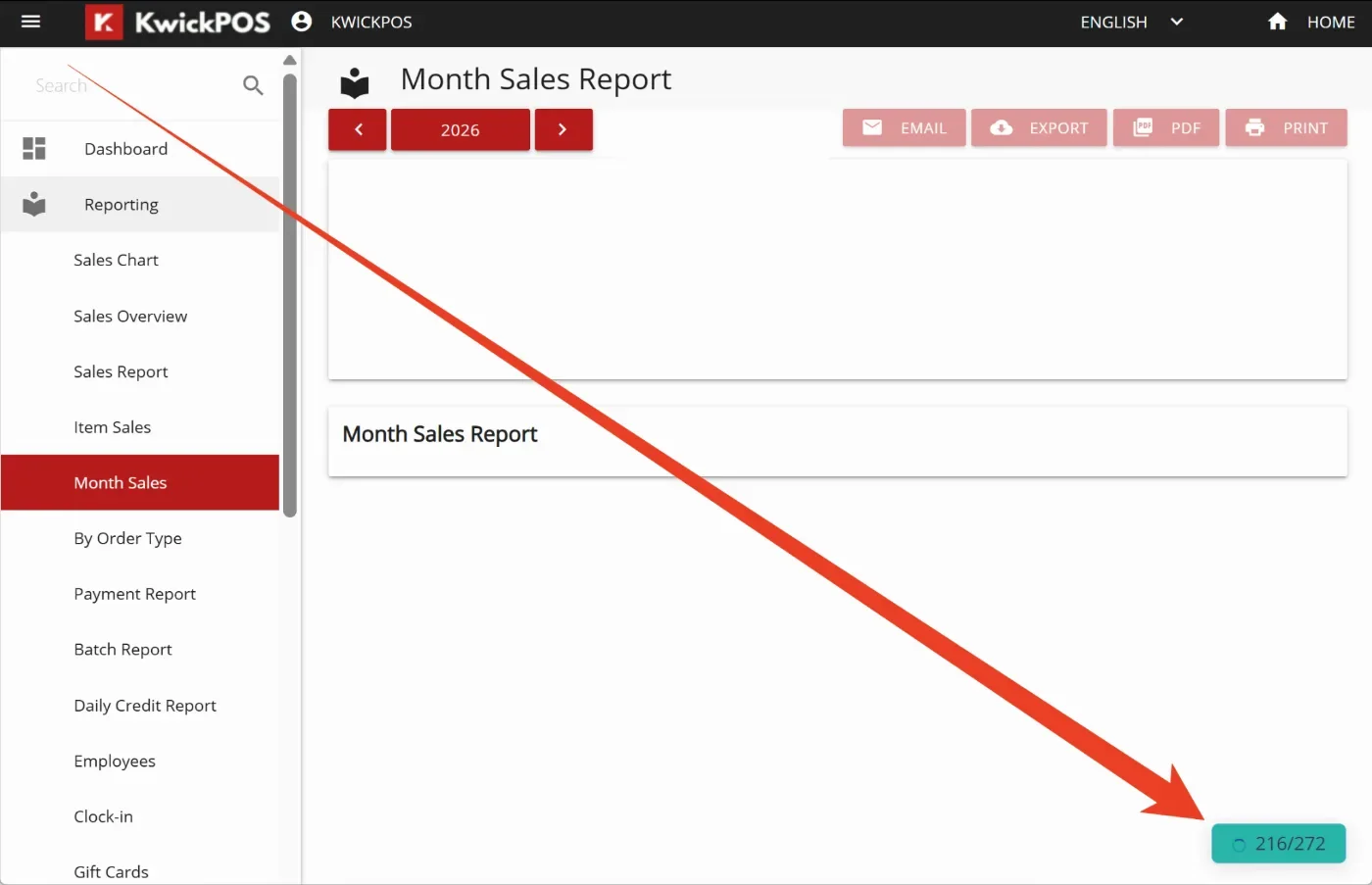The image size is (1372, 885).
Task: Click the KWICKPOS username label
Action: [371, 22]
